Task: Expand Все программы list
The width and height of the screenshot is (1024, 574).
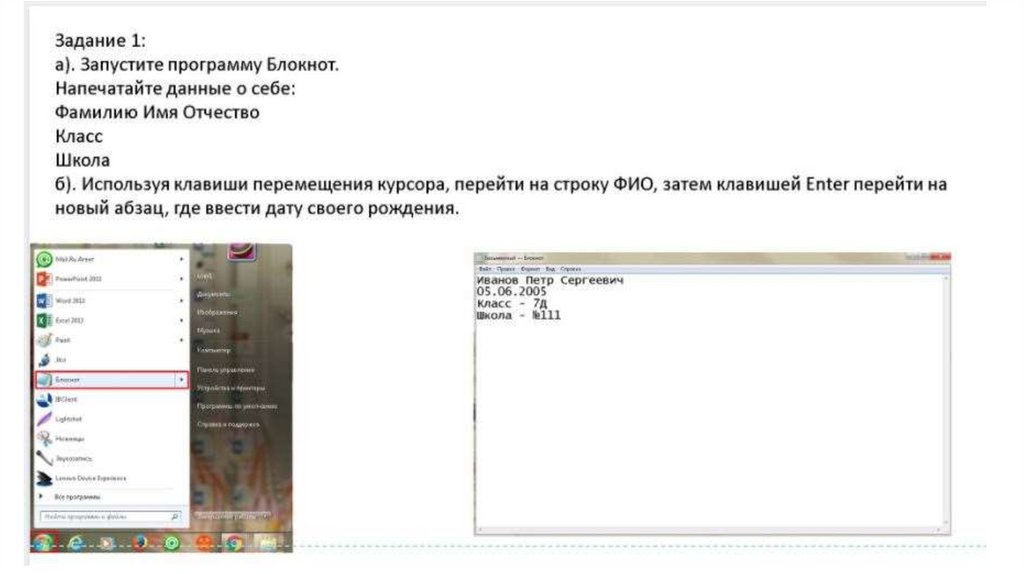Action: 72,497
